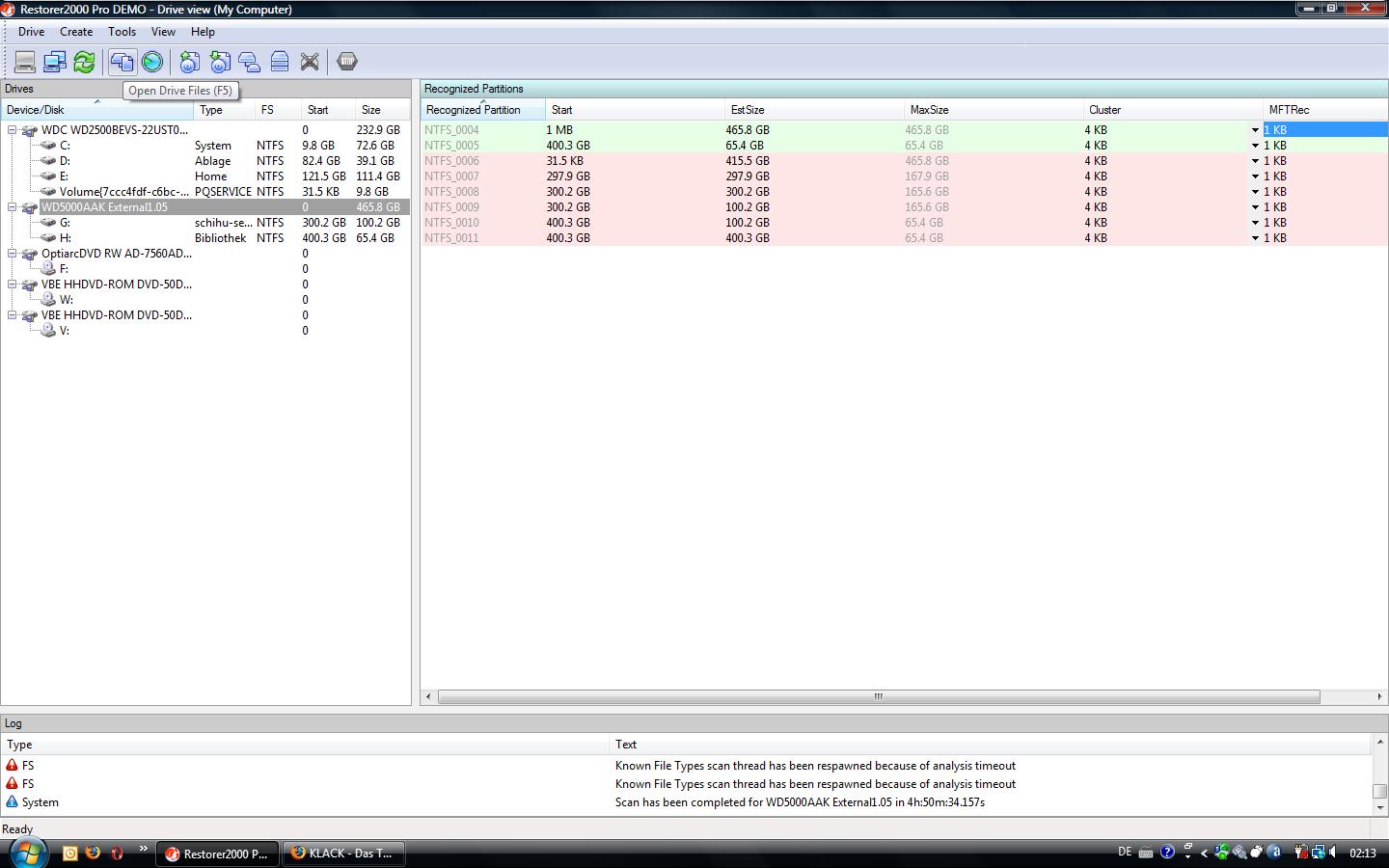Screen dimensions: 1389x868
Task: Open the Help menu
Action: click(x=203, y=32)
